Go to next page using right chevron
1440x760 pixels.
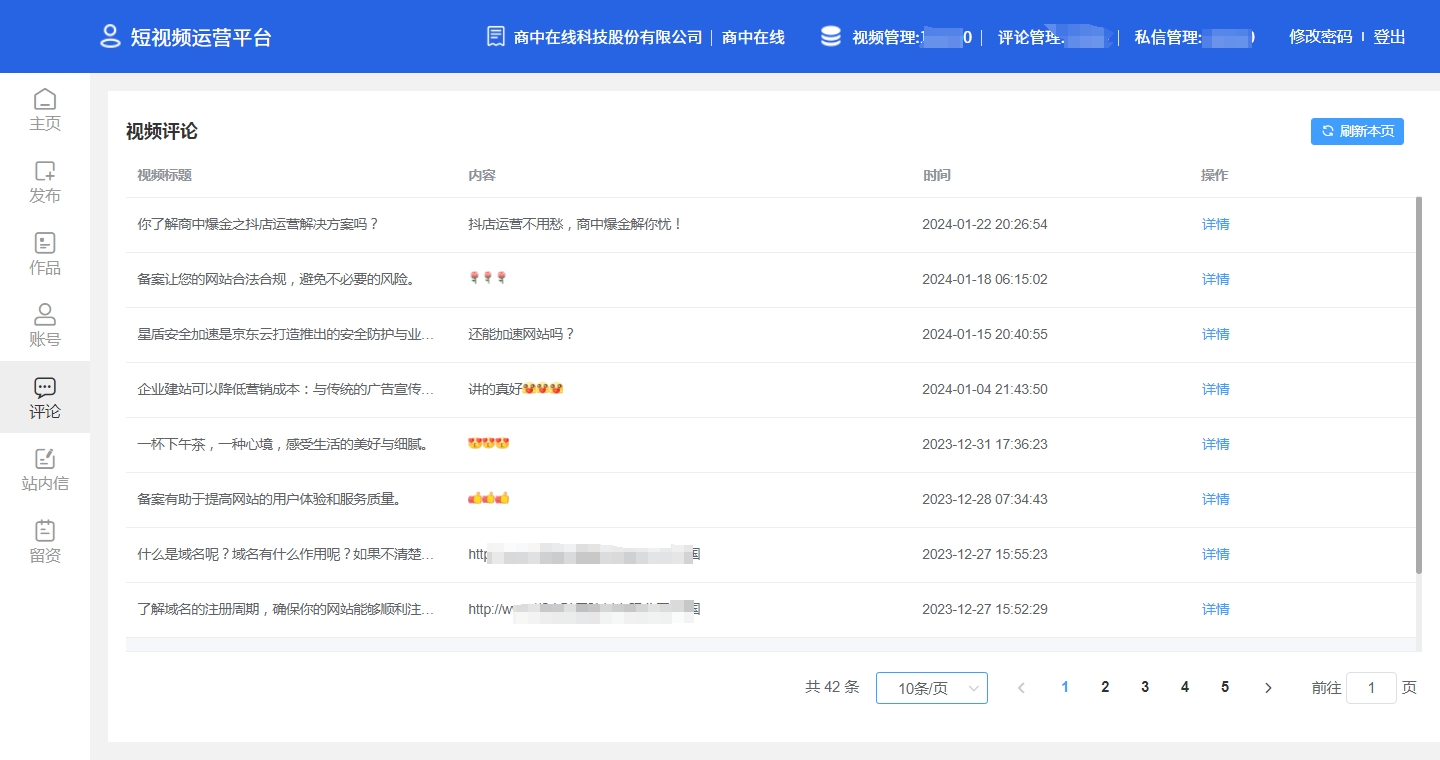pos(1268,688)
